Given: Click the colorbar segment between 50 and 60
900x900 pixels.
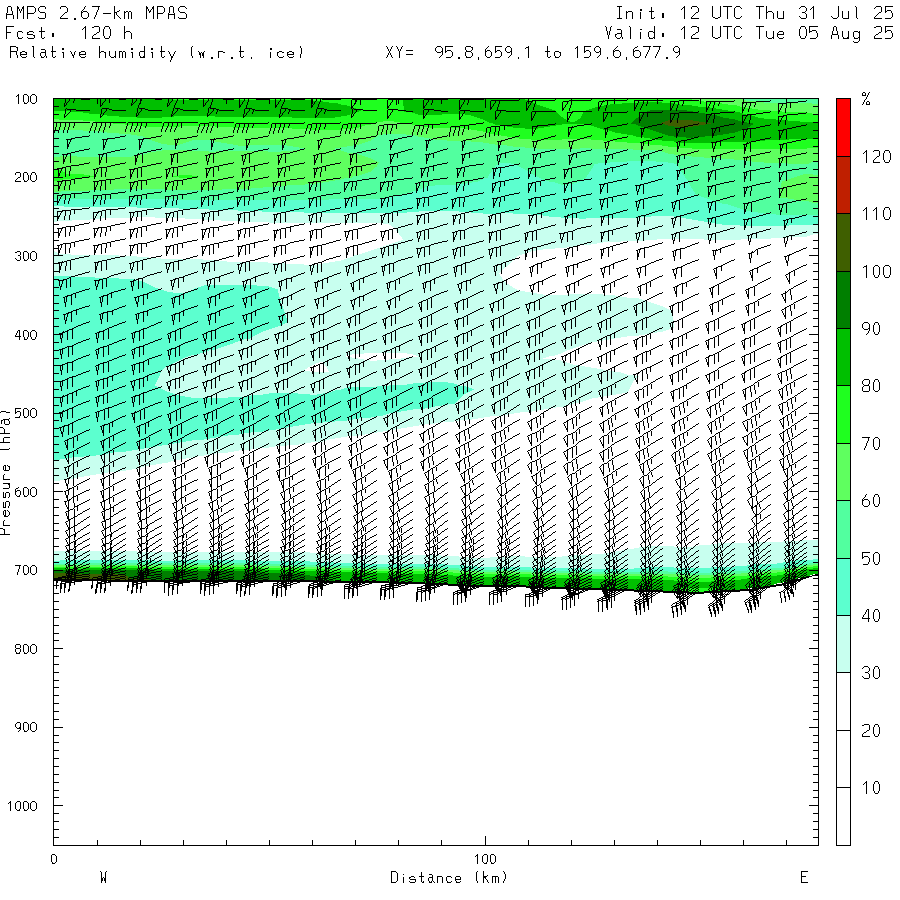Looking at the screenshot, I should (843, 529).
